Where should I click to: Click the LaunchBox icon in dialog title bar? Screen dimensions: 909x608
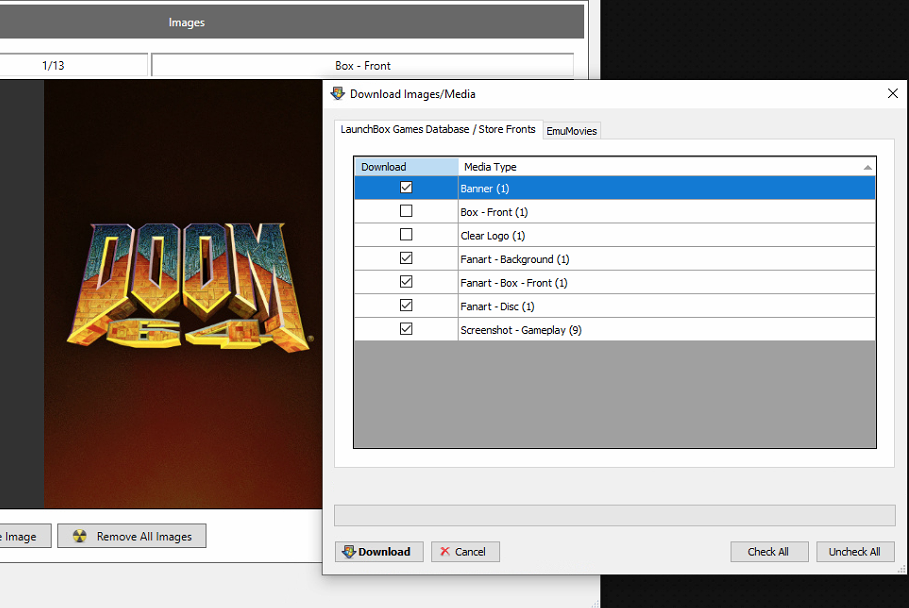coord(337,93)
